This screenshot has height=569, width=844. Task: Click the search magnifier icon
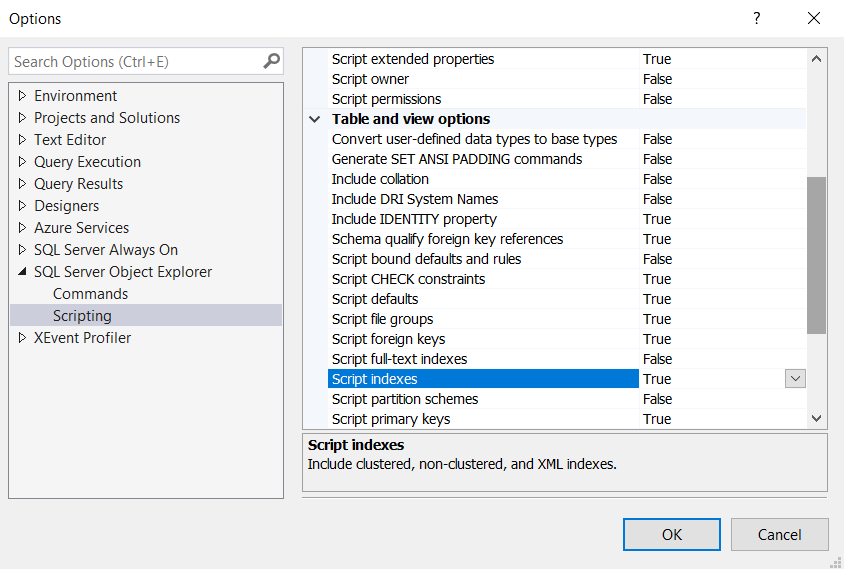click(271, 61)
